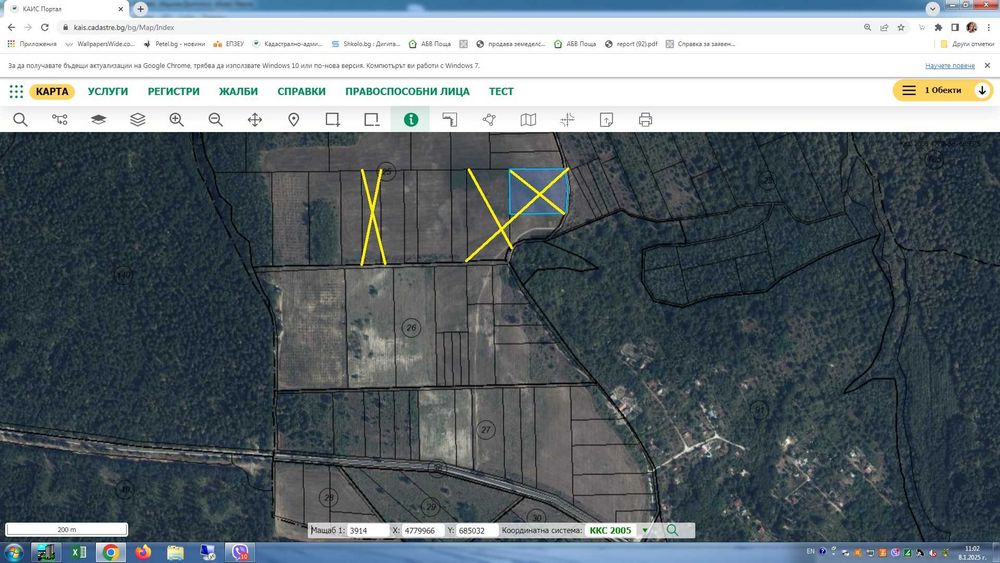Expand the coordinate system KKC 2005 dropdown
1000x563 pixels.
pyautogui.click(x=645, y=530)
